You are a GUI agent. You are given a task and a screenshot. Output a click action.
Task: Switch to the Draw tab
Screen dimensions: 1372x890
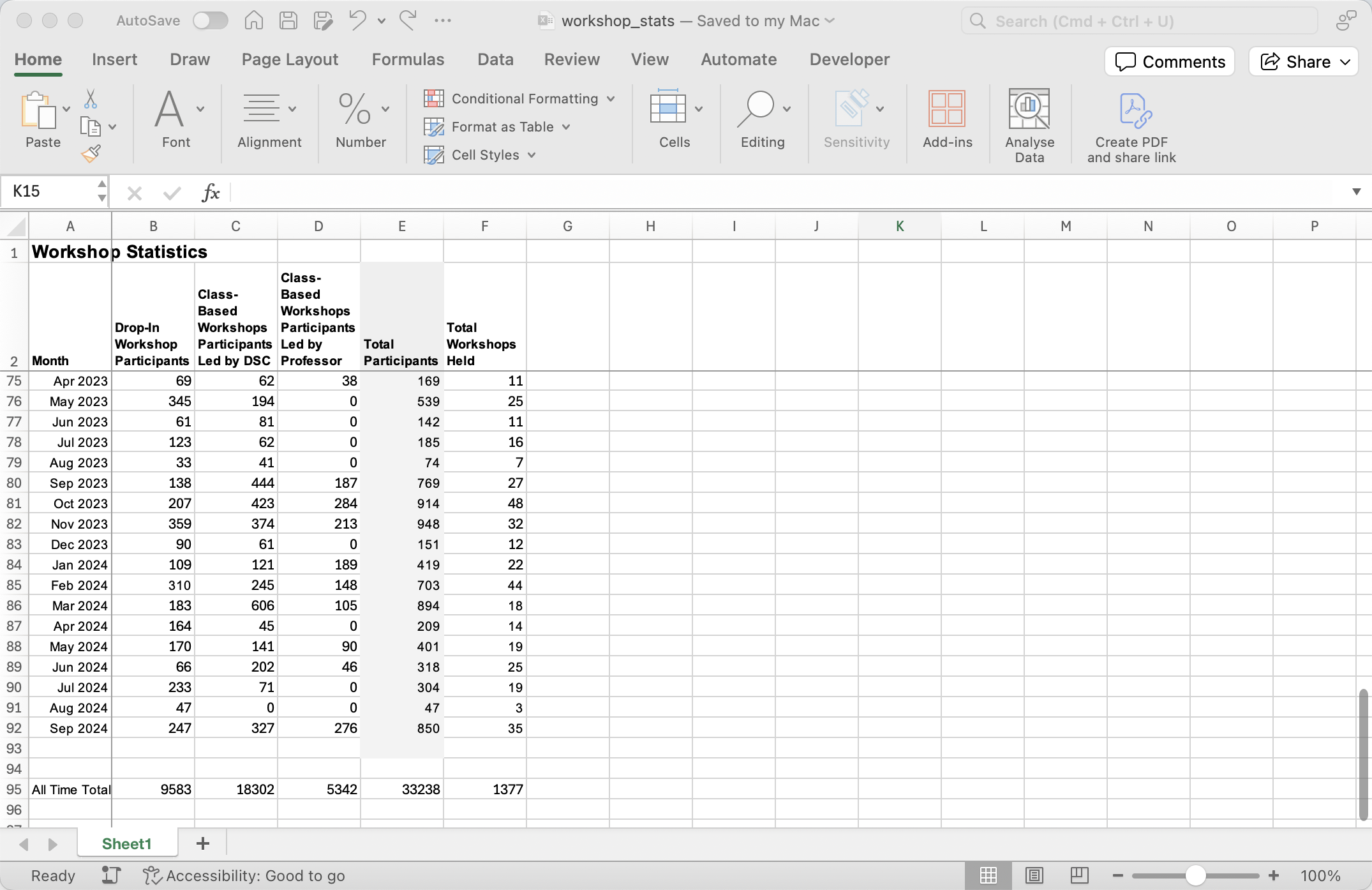(x=190, y=59)
